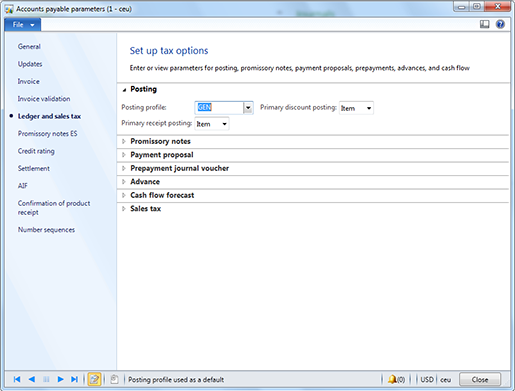The height and width of the screenshot is (391, 515).
Task: Open the Number sequences section
Action: [x=46, y=230]
